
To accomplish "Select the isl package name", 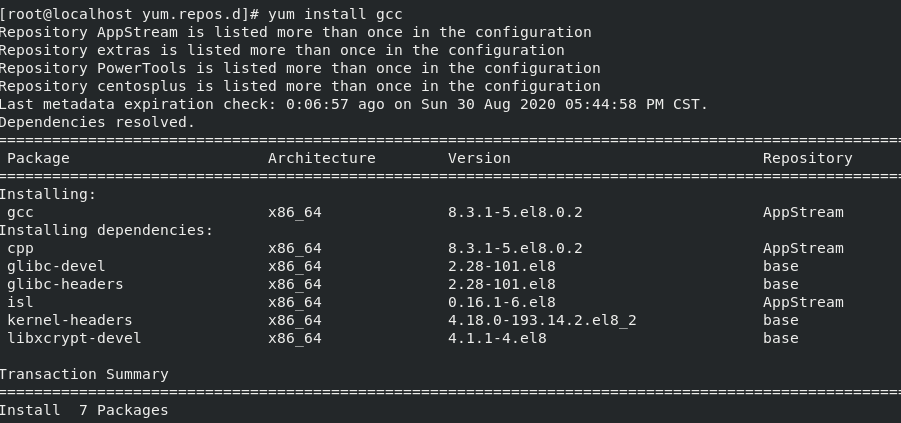I will click(x=20, y=302).
